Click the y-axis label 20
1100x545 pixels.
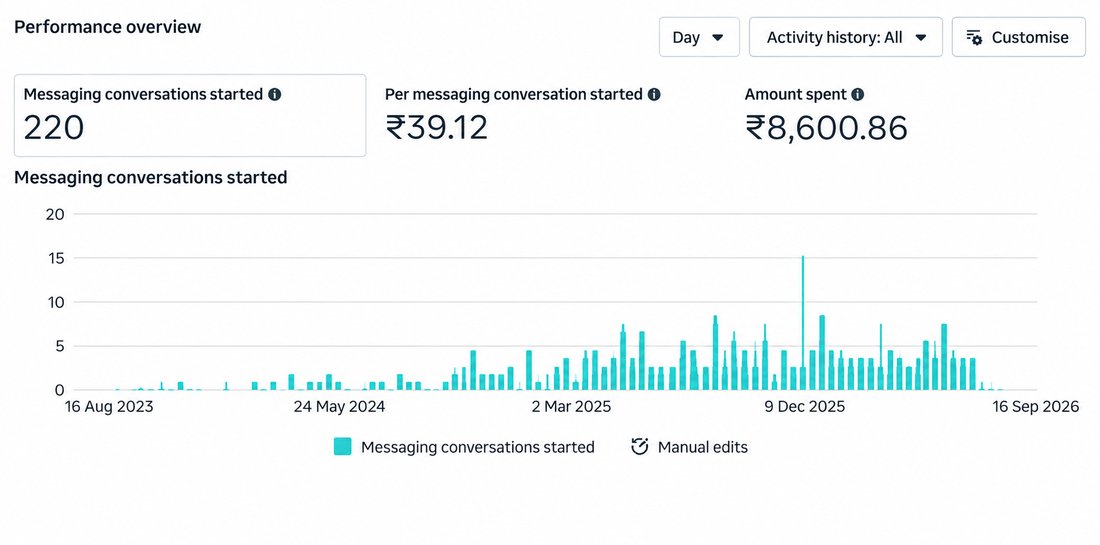(55, 214)
